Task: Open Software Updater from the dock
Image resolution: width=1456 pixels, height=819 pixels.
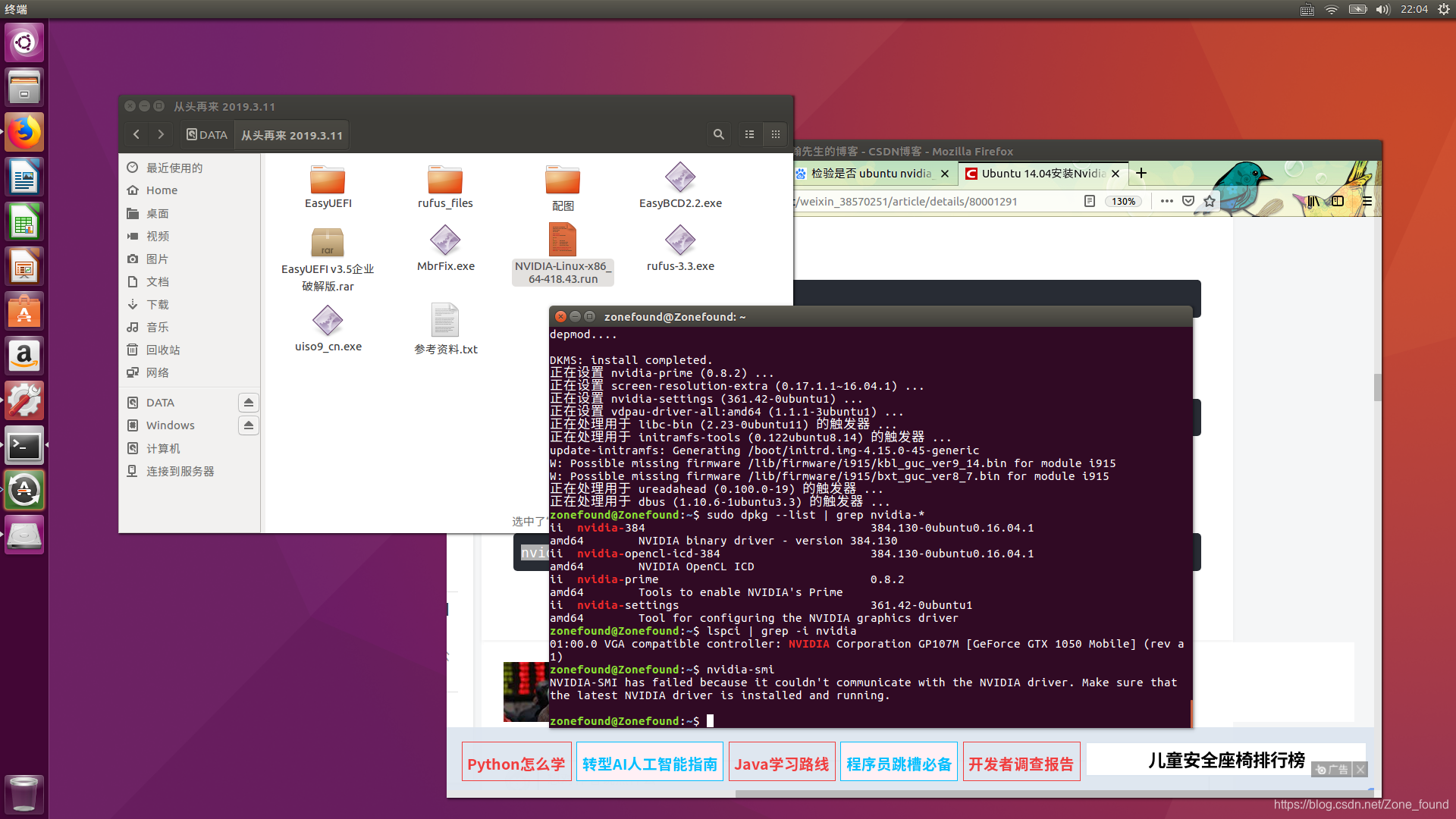Action: click(x=24, y=490)
